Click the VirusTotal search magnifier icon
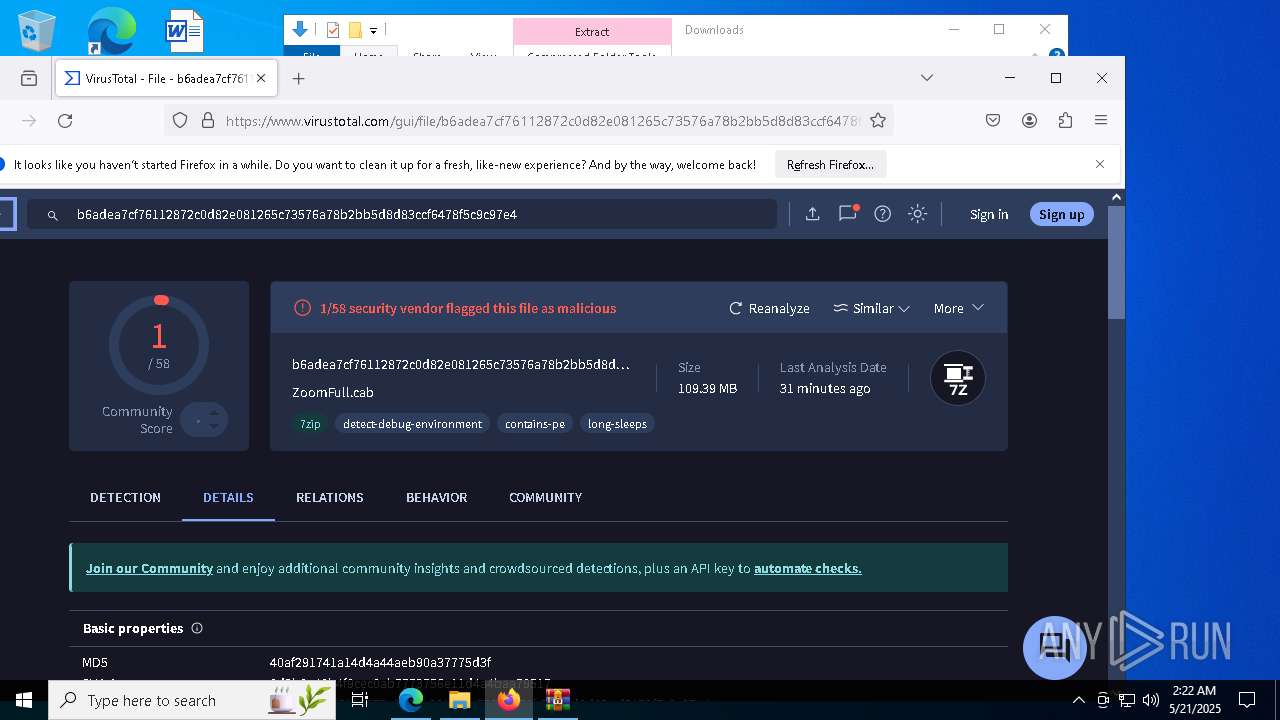Image resolution: width=1280 pixels, height=720 pixels. (x=53, y=215)
